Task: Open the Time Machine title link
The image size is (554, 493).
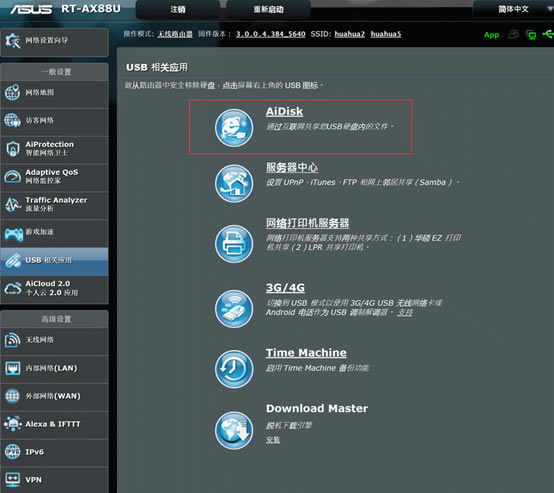Action: [306, 353]
